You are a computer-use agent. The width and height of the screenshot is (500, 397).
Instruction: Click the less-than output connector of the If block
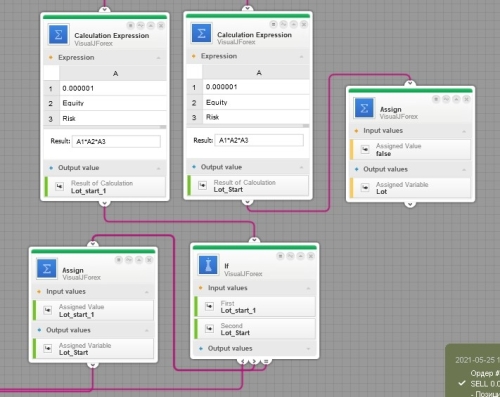243,361
